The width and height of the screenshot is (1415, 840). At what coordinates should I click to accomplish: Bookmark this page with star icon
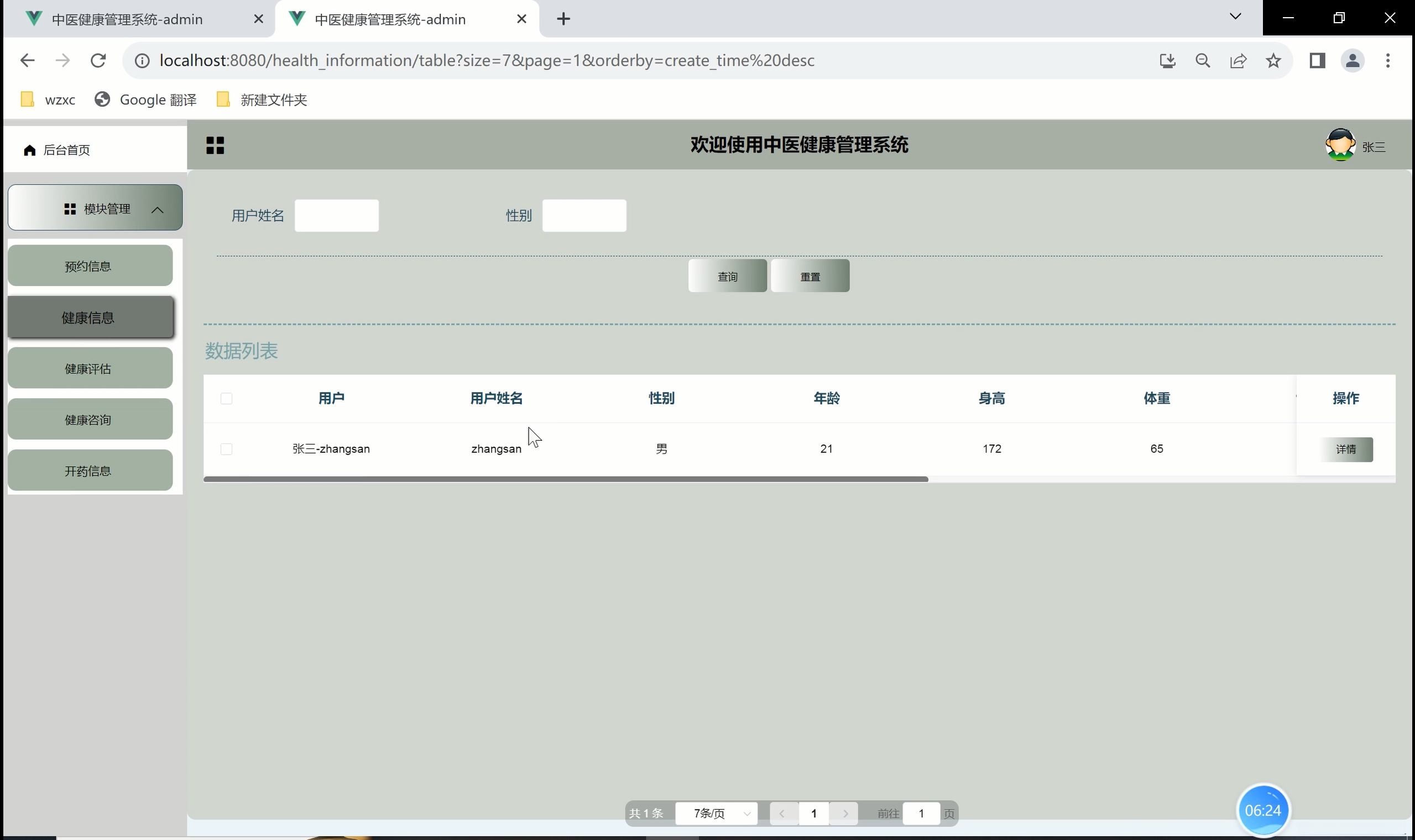[1273, 61]
